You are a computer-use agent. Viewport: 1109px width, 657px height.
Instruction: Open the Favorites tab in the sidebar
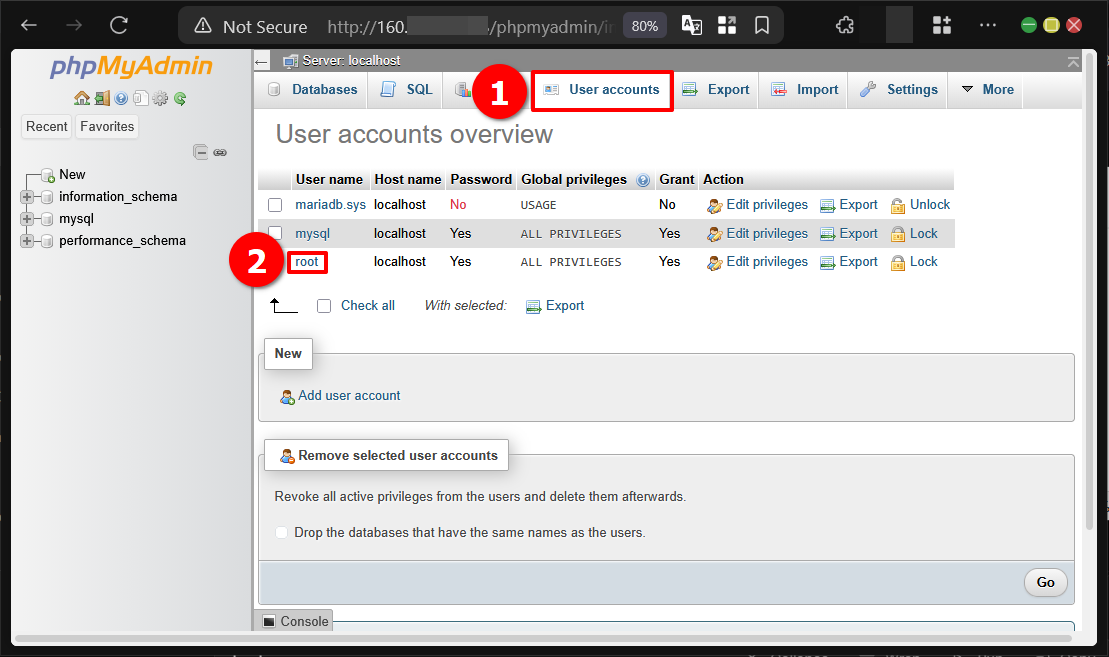pyautogui.click(x=106, y=126)
